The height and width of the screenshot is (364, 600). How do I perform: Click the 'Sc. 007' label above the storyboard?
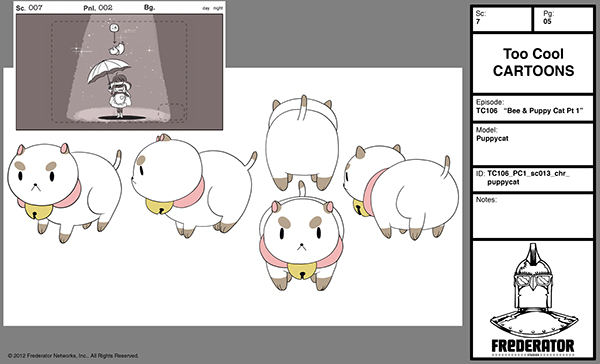29,8
